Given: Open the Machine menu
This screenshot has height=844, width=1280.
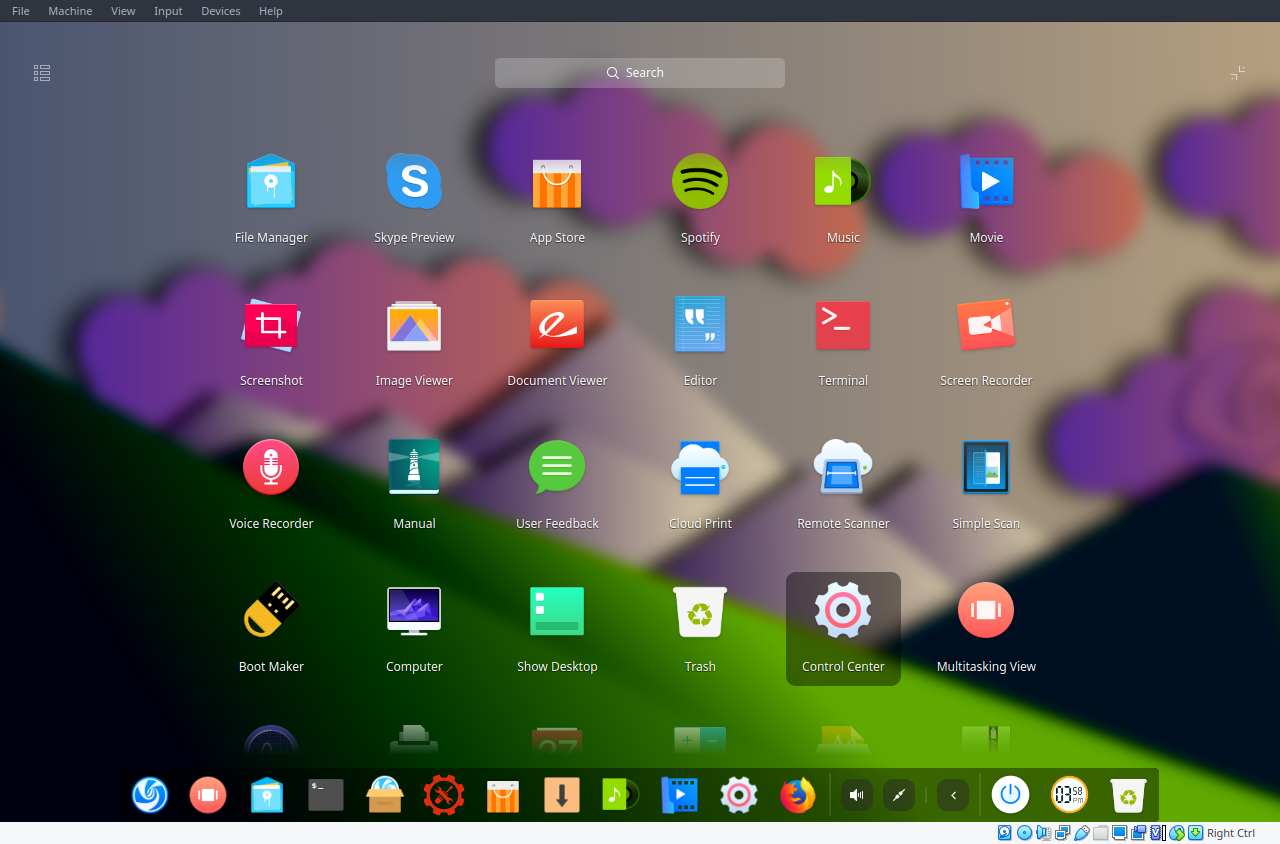Looking at the screenshot, I should [70, 11].
